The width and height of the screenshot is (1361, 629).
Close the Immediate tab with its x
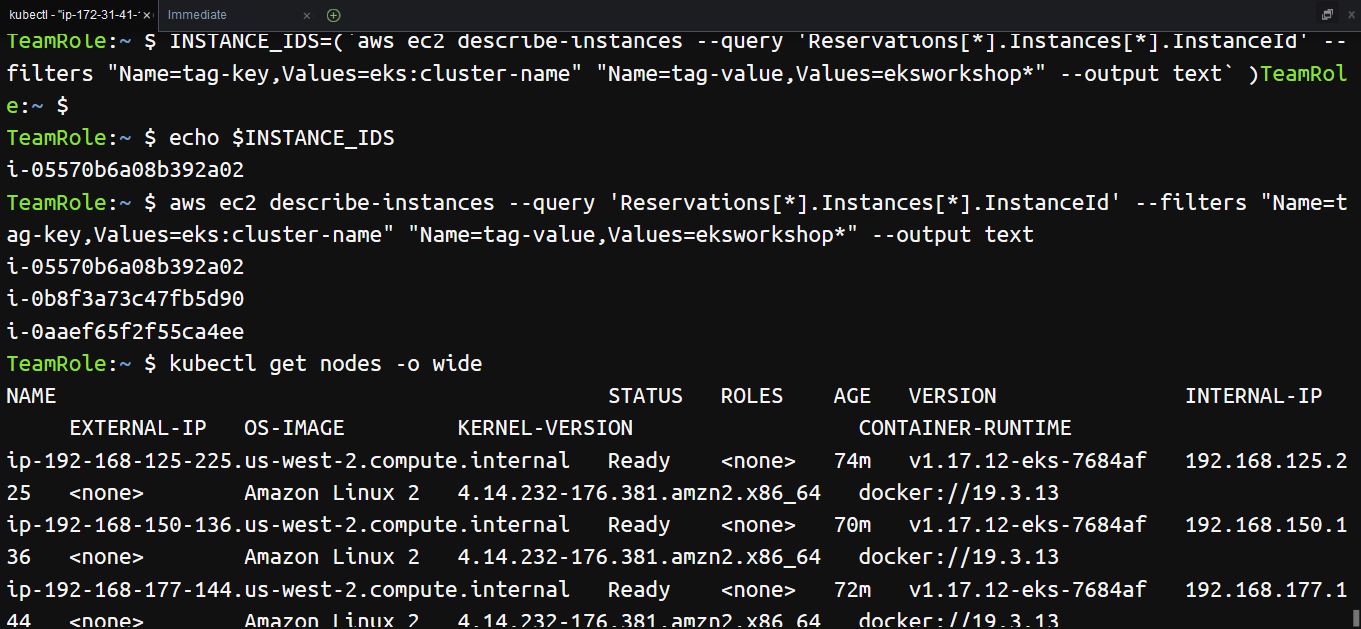pos(306,16)
